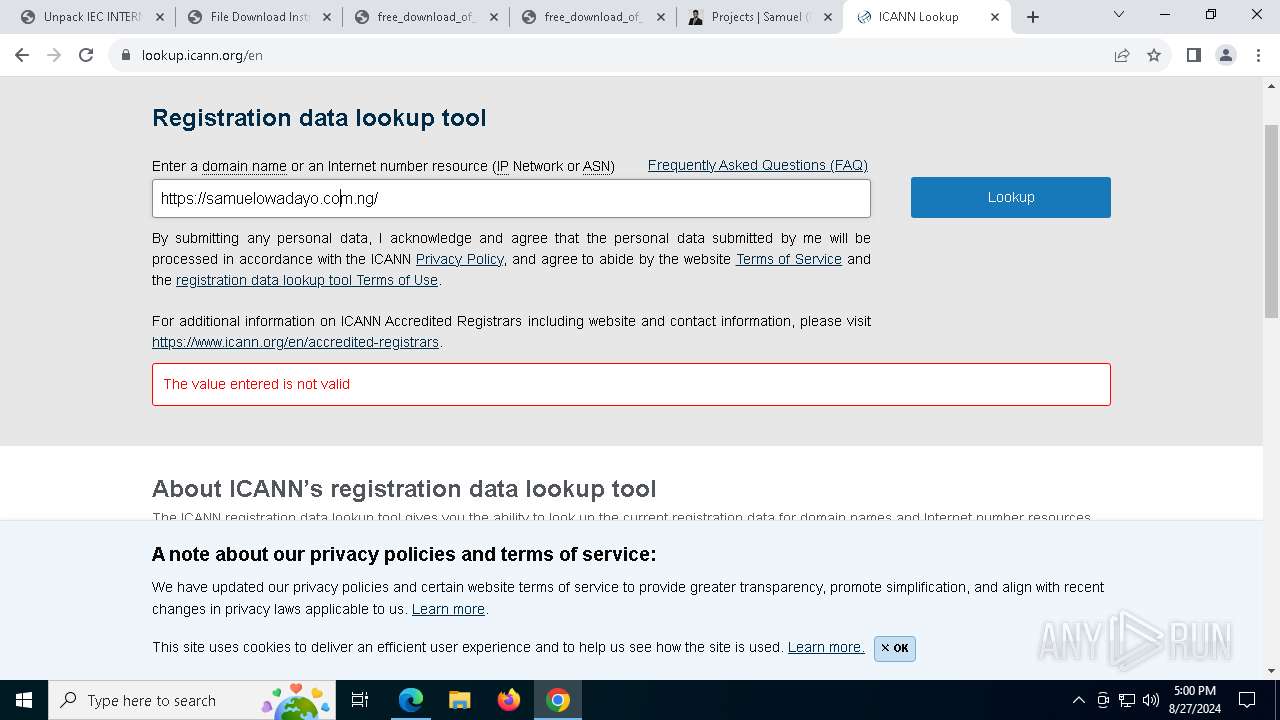Open a new browser tab

click(1033, 17)
